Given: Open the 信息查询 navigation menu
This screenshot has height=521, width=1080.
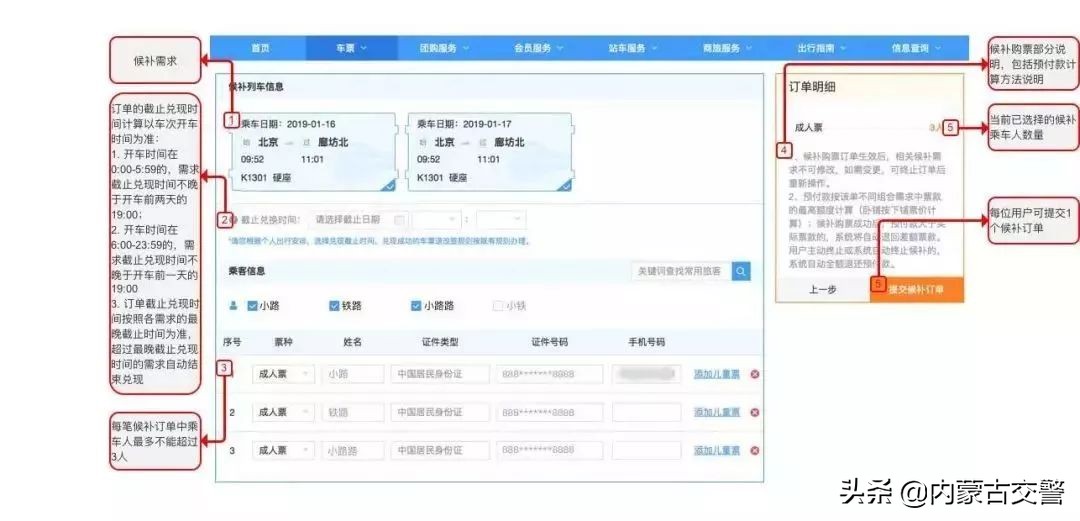Looking at the screenshot, I should pyautogui.click(x=916, y=48).
